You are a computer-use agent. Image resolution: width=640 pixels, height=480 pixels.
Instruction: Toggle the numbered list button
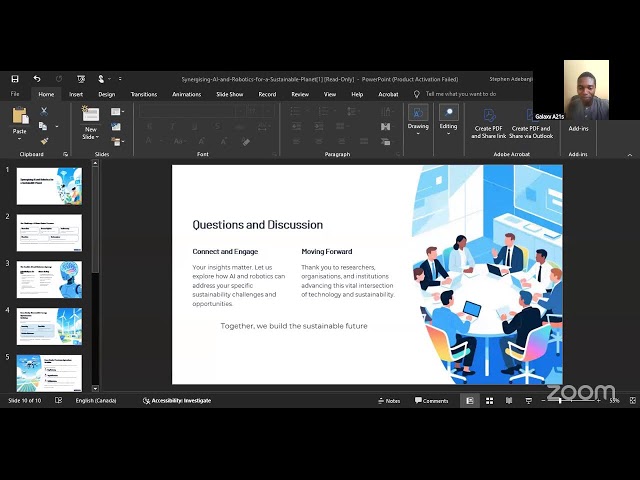coord(325,111)
